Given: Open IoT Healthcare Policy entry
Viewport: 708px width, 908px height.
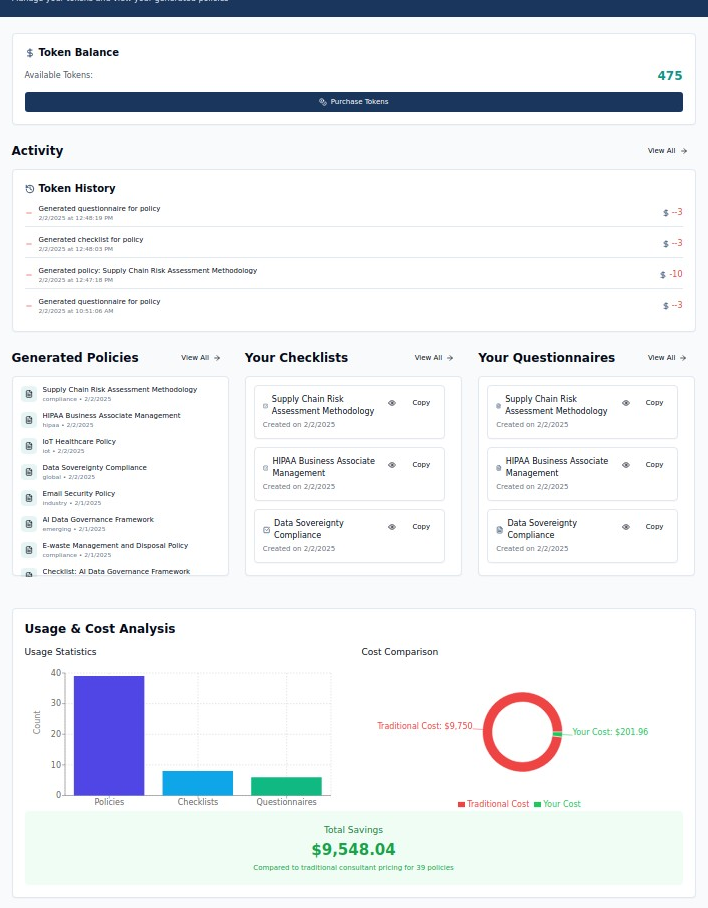Looking at the screenshot, I should [x=120, y=446].
